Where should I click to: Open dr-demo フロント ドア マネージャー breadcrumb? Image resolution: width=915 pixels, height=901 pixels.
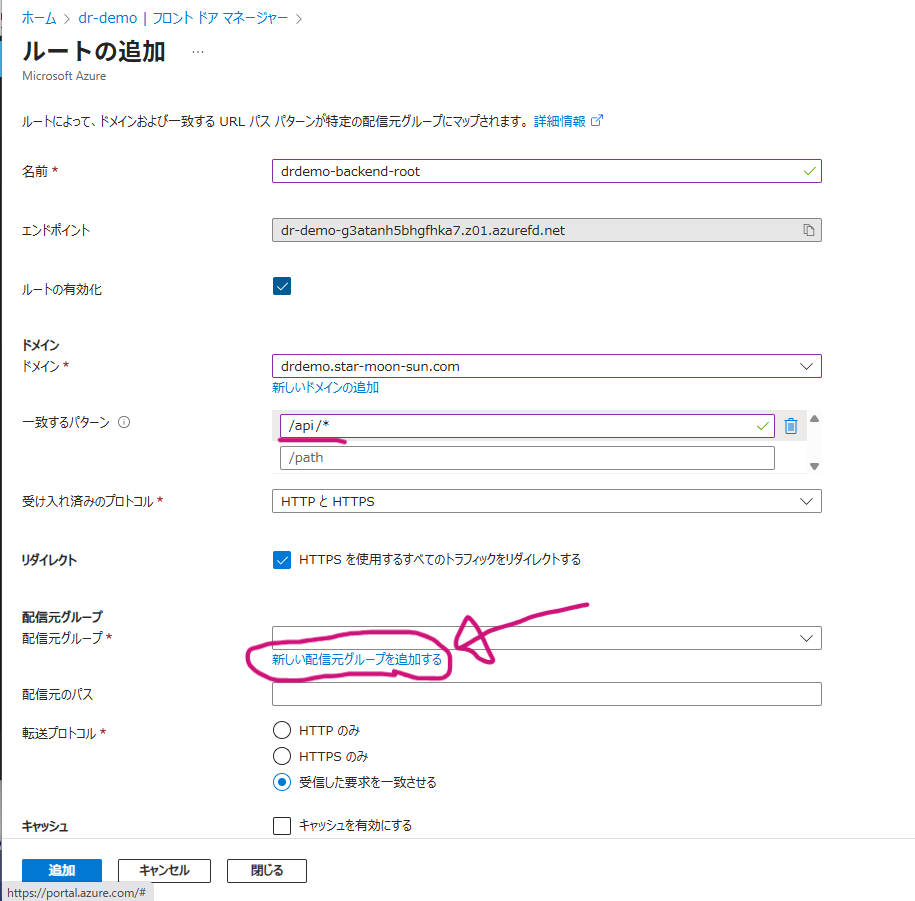183,18
